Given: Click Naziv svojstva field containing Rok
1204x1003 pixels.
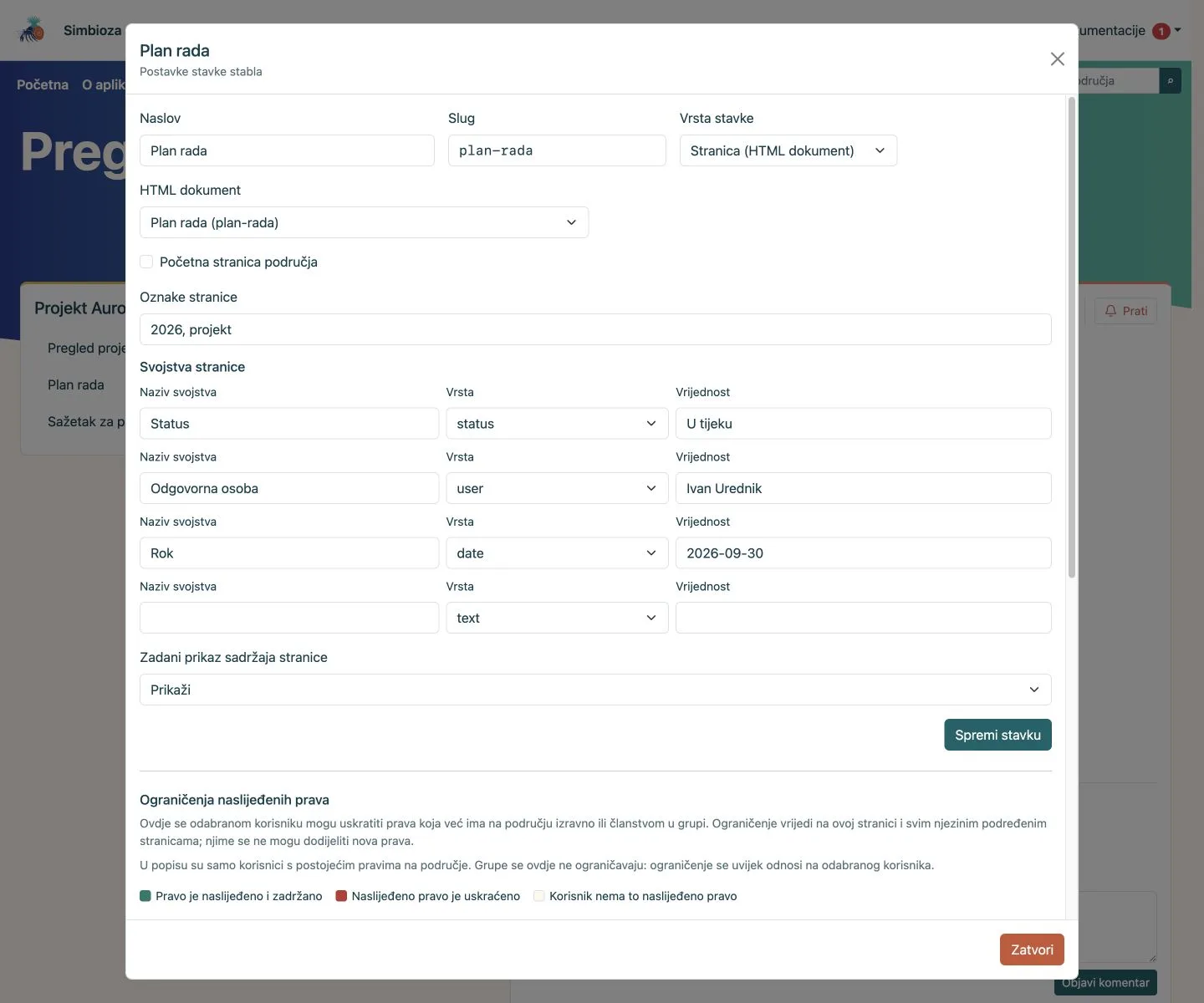Looking at the screenshot, I should click(x=289, y=553).
